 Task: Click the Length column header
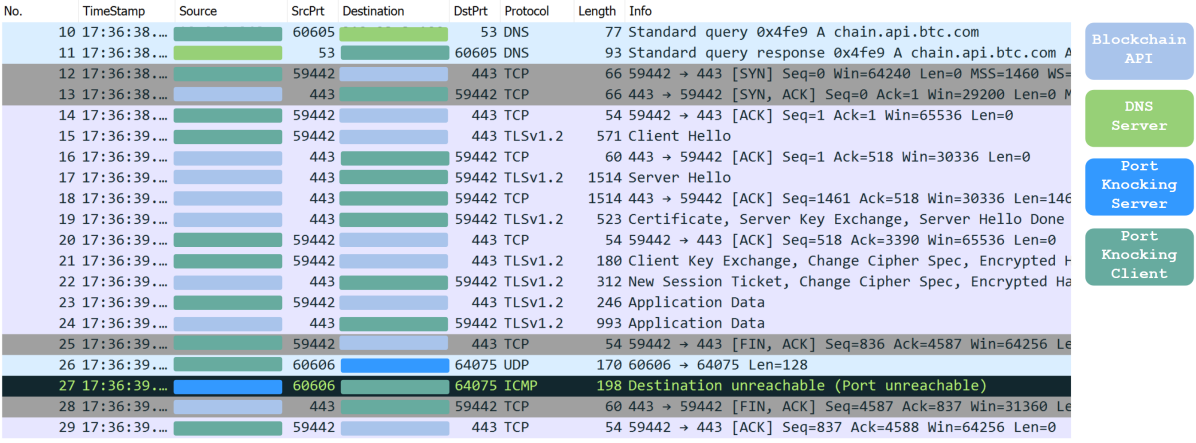coord(597,11)
